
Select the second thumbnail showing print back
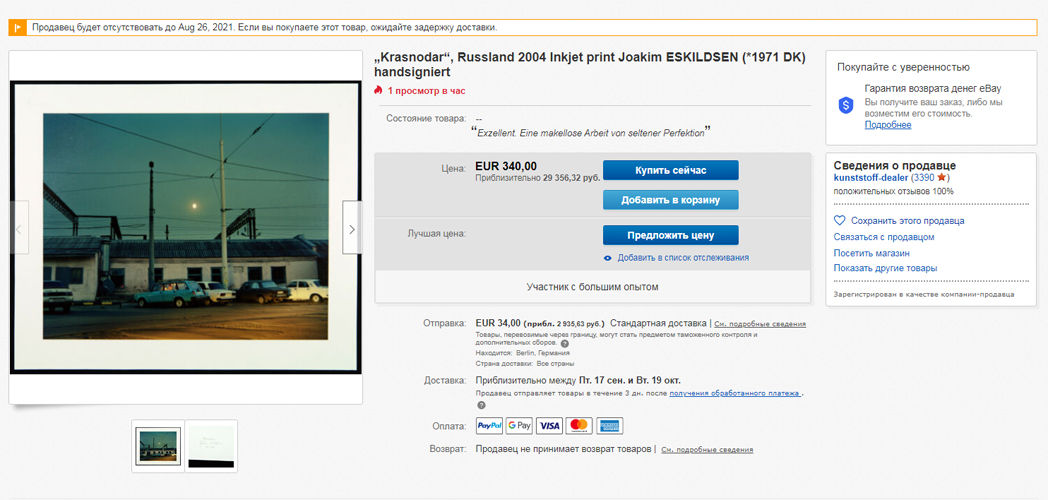(x=211, y=446)
